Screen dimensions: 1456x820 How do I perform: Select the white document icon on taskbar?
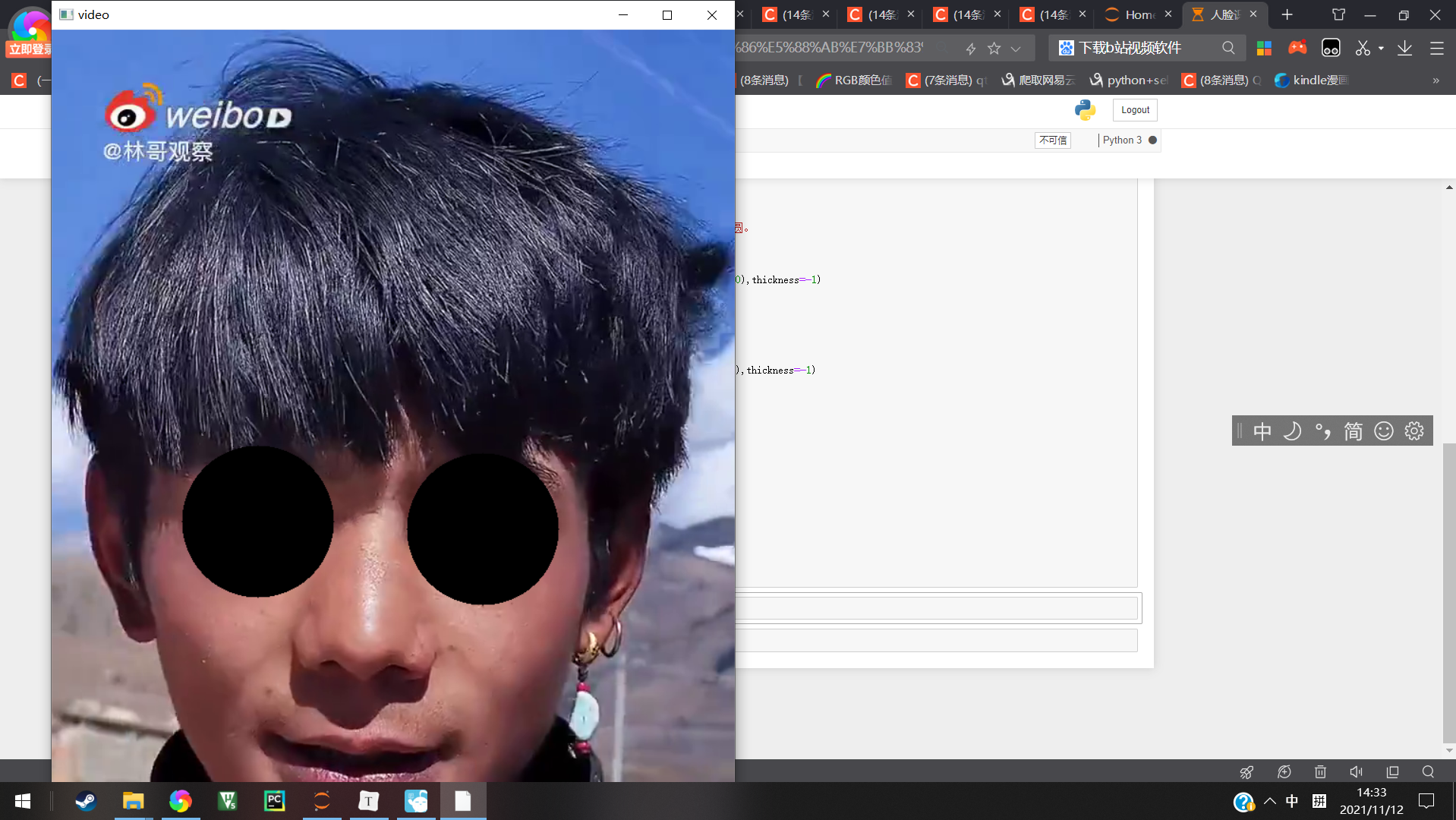tap(463, 801)
